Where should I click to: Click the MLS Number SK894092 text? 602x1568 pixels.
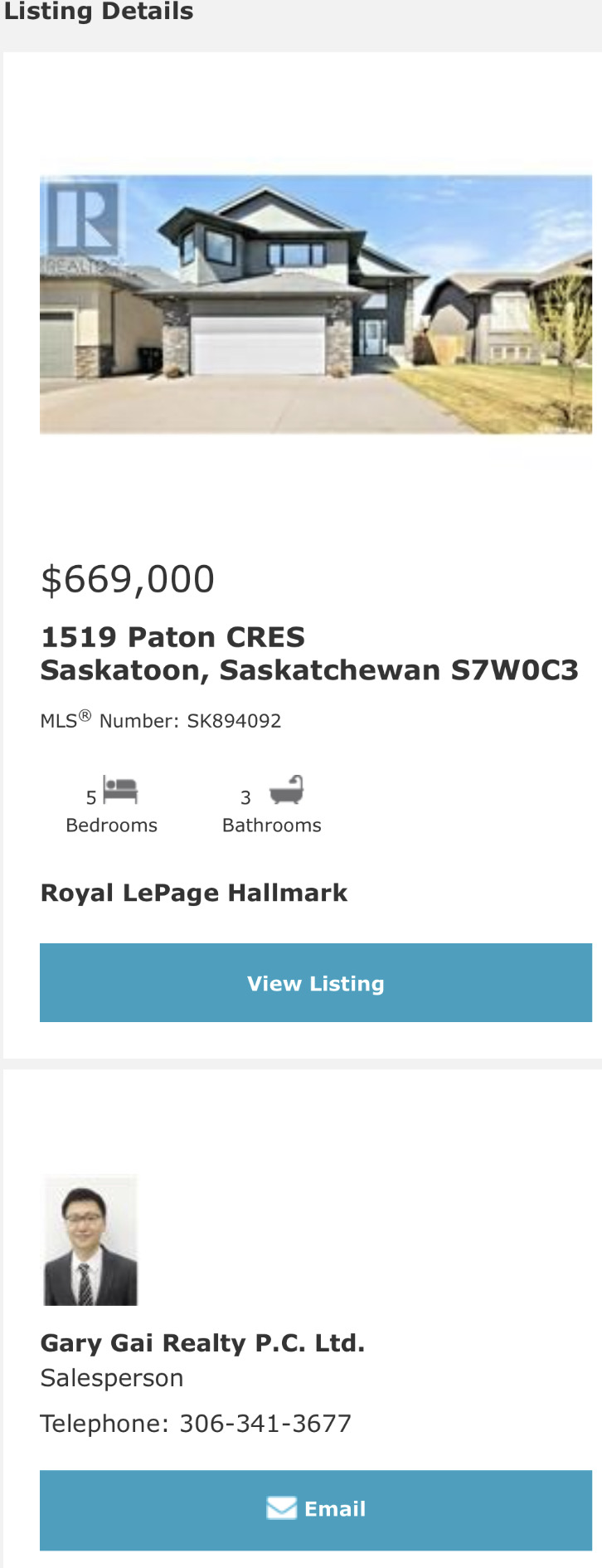pos(161,720)
